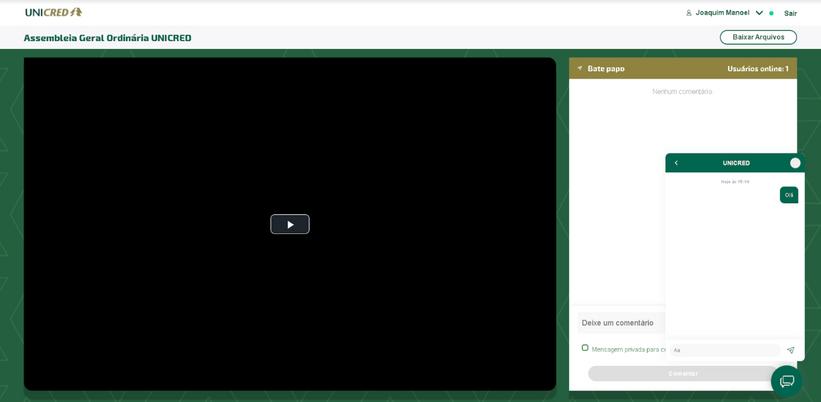
Task: Click the round avatar in chat popup header
Action: tap(795, 163)
